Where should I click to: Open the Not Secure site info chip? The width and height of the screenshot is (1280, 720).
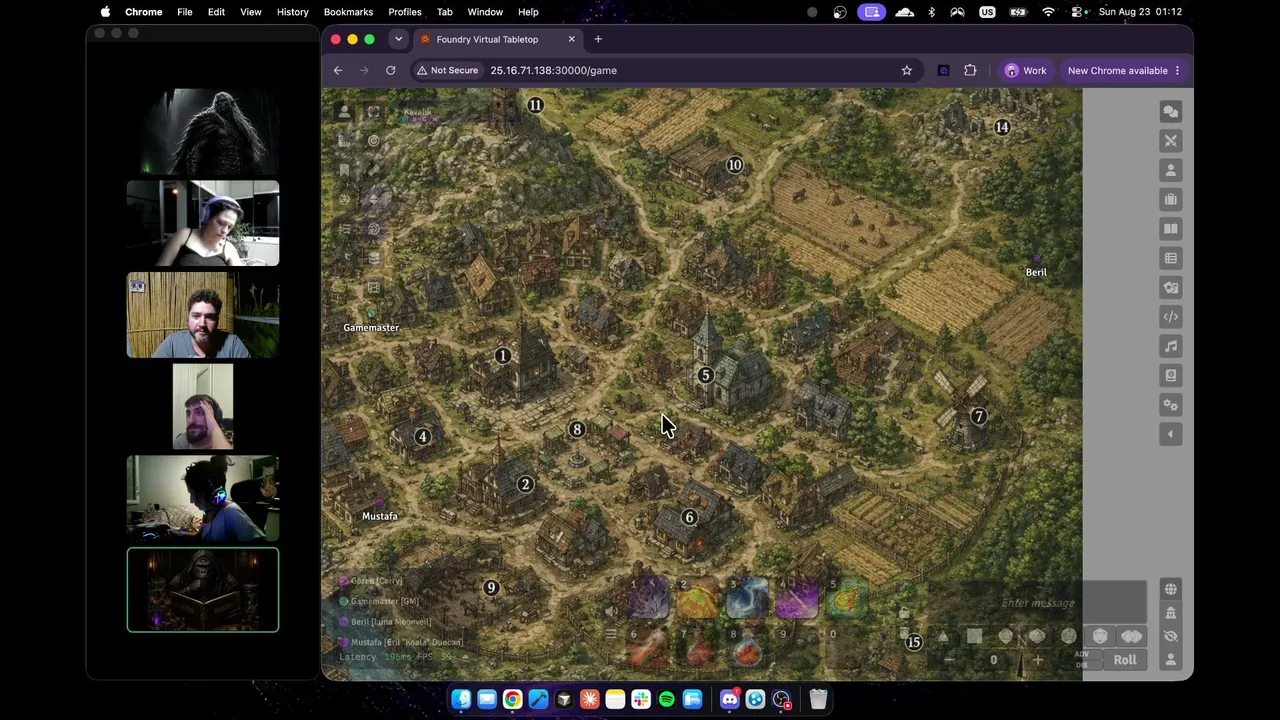pos(447,70)
